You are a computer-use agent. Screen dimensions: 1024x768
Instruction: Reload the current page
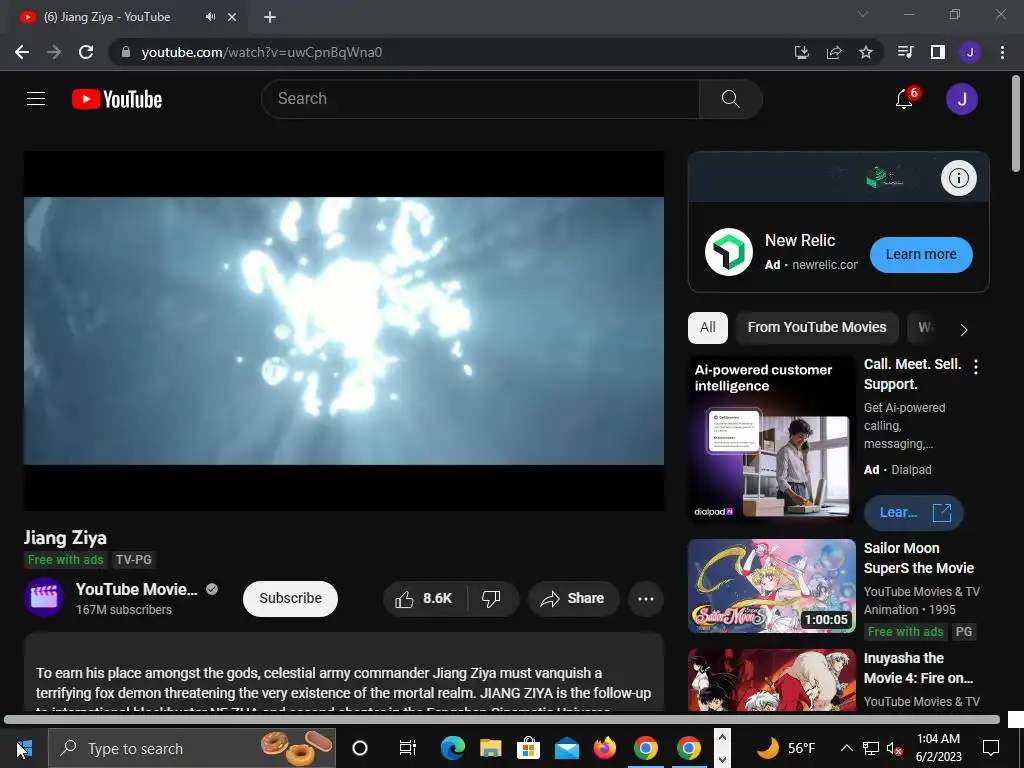(86, 52)
